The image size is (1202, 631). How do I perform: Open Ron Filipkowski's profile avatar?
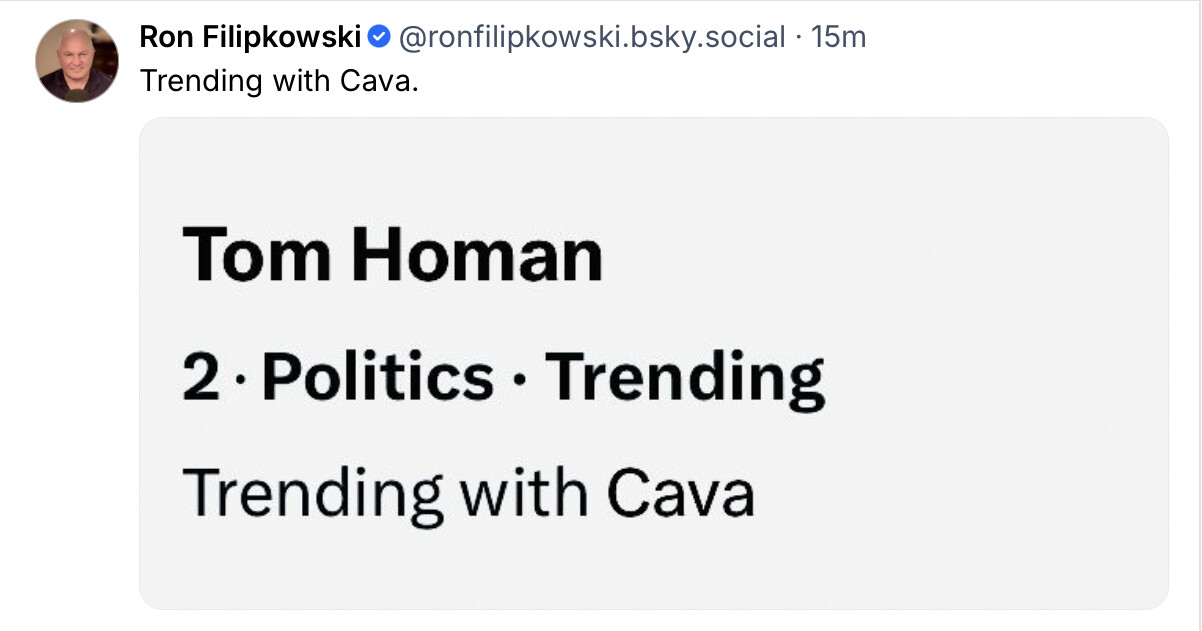[77, 61]
